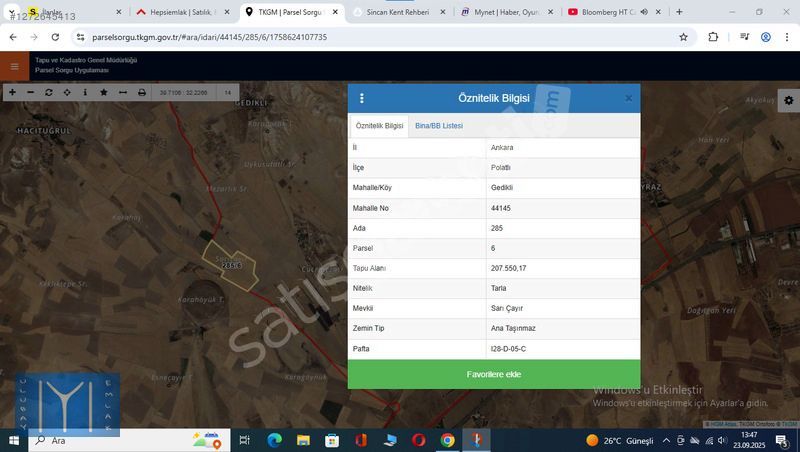Select the distance measure tool
The height and width of the screenshot is (452, 800).
[122, 92]
